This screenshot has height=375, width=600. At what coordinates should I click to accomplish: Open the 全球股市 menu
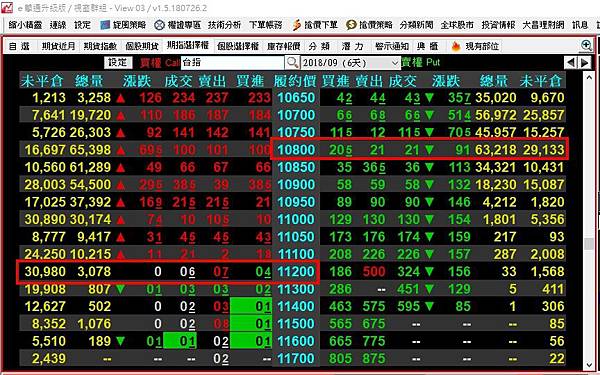tap(457, 25)
